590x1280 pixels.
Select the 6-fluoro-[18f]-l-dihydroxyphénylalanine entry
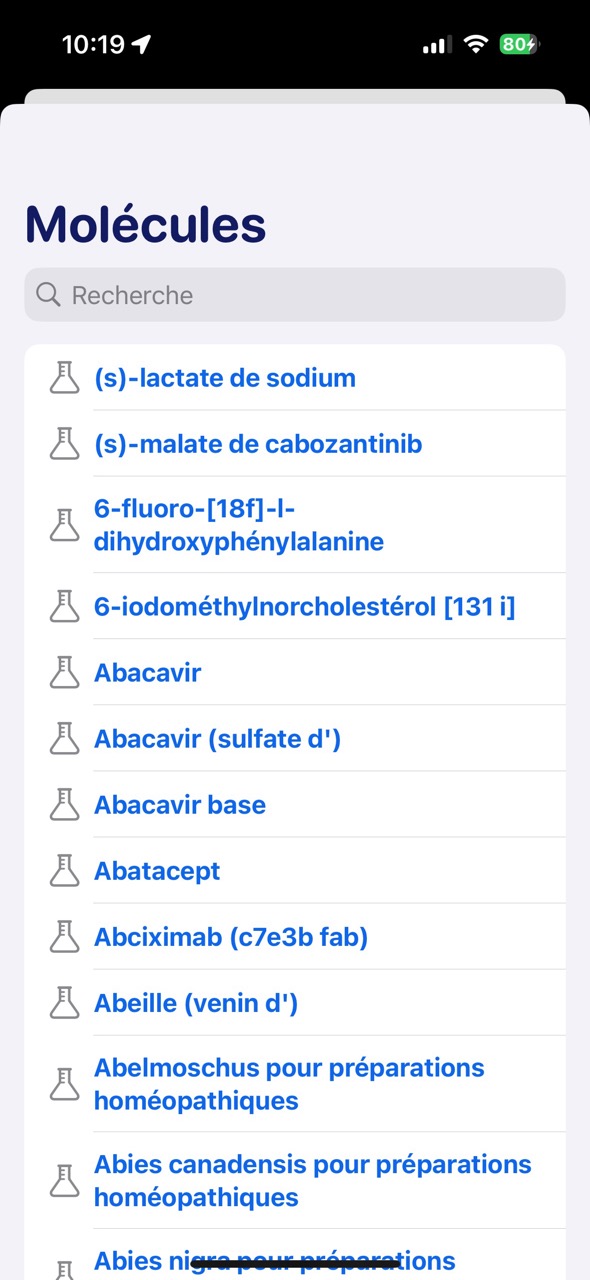[239, 524]
